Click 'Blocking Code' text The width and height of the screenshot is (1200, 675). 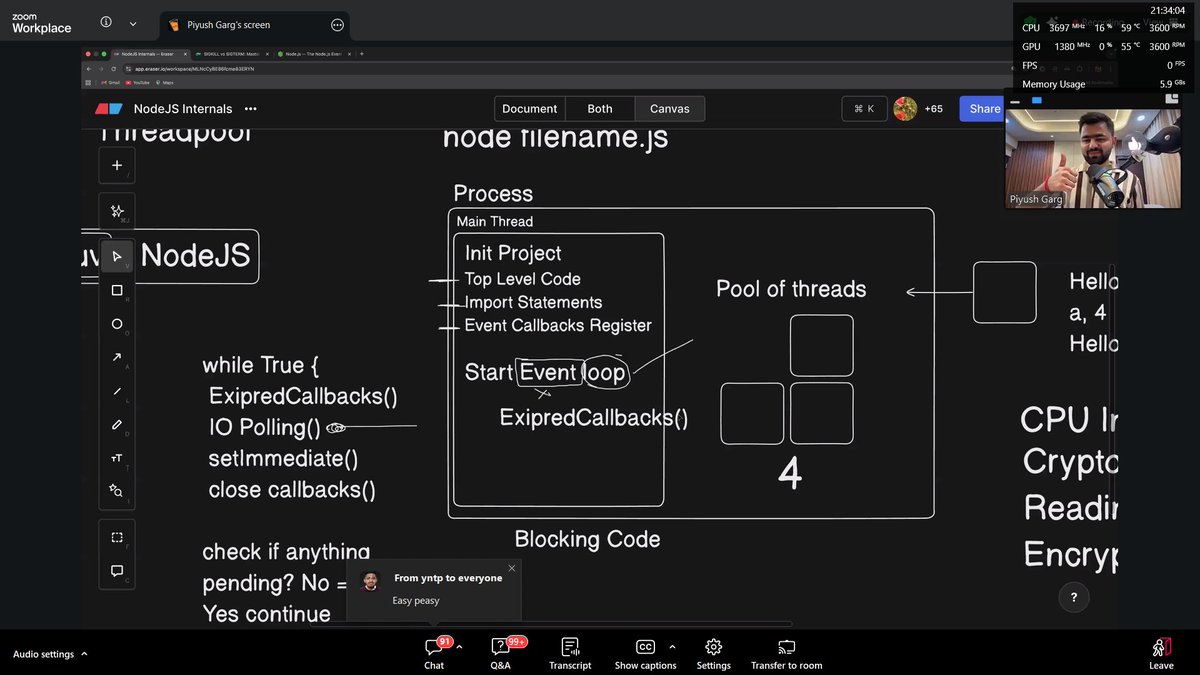point(587,539)
